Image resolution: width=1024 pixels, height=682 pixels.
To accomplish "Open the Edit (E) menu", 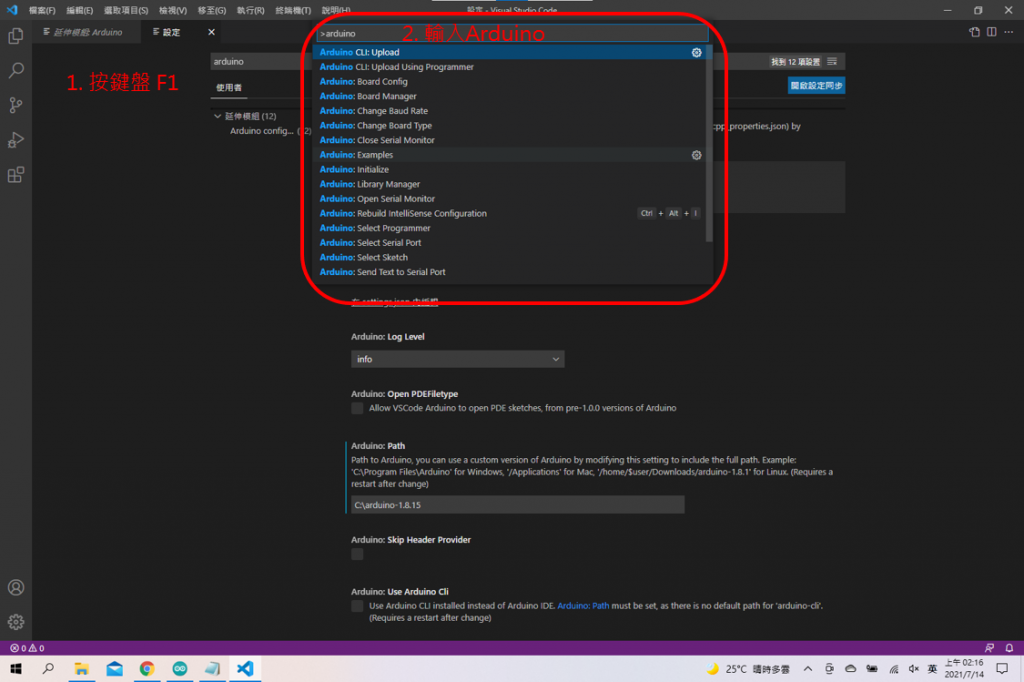I will pos(80,10).
